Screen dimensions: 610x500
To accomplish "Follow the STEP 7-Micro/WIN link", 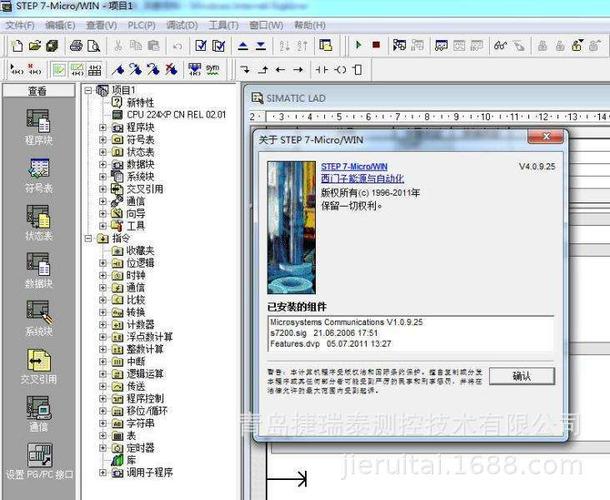I will tap(354, 167).
